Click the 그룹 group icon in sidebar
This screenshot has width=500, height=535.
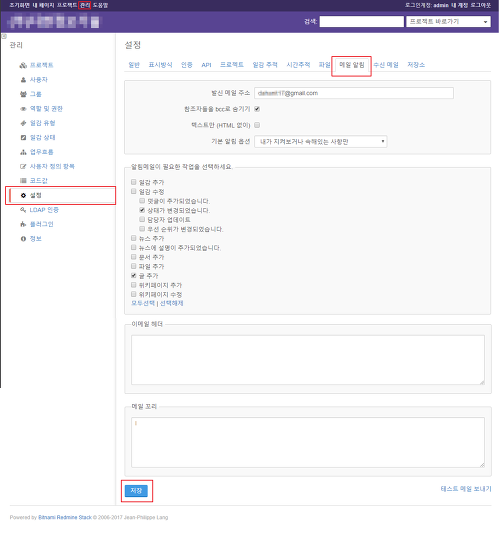coord(23,94)
